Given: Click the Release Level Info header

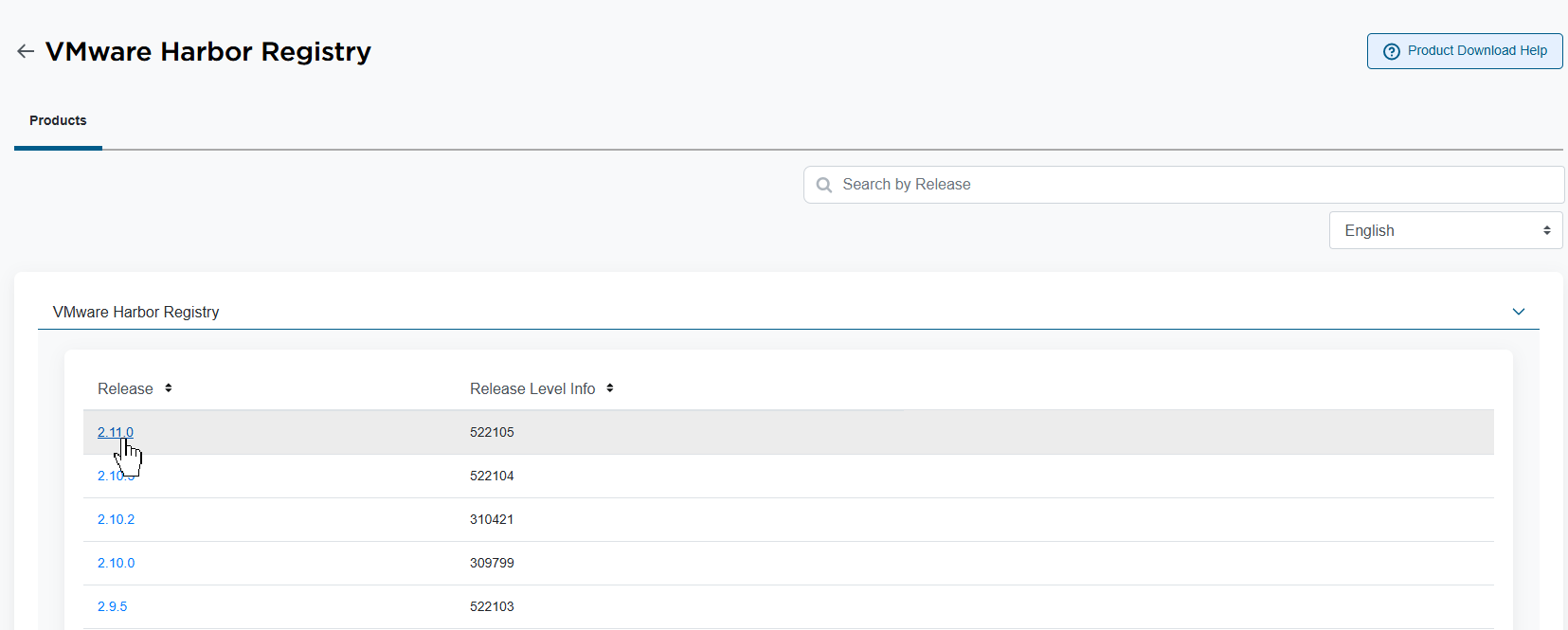Looking at the screenshot, I should (532, 388).
